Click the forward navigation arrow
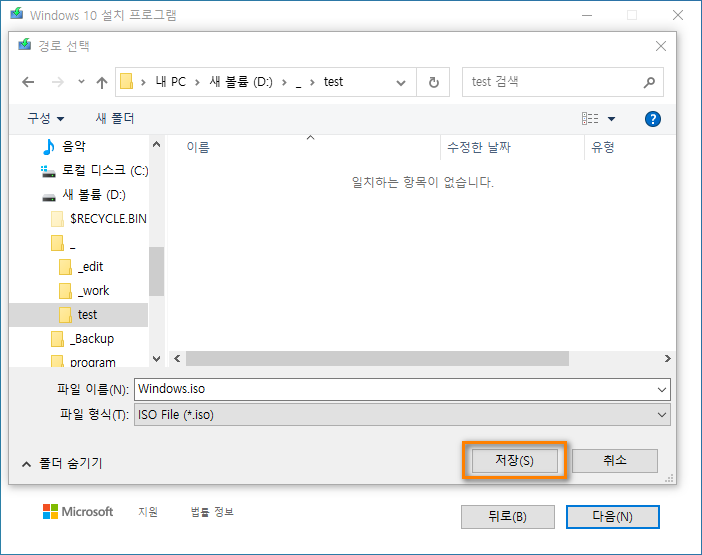The image size is (702, 555). 58,82
